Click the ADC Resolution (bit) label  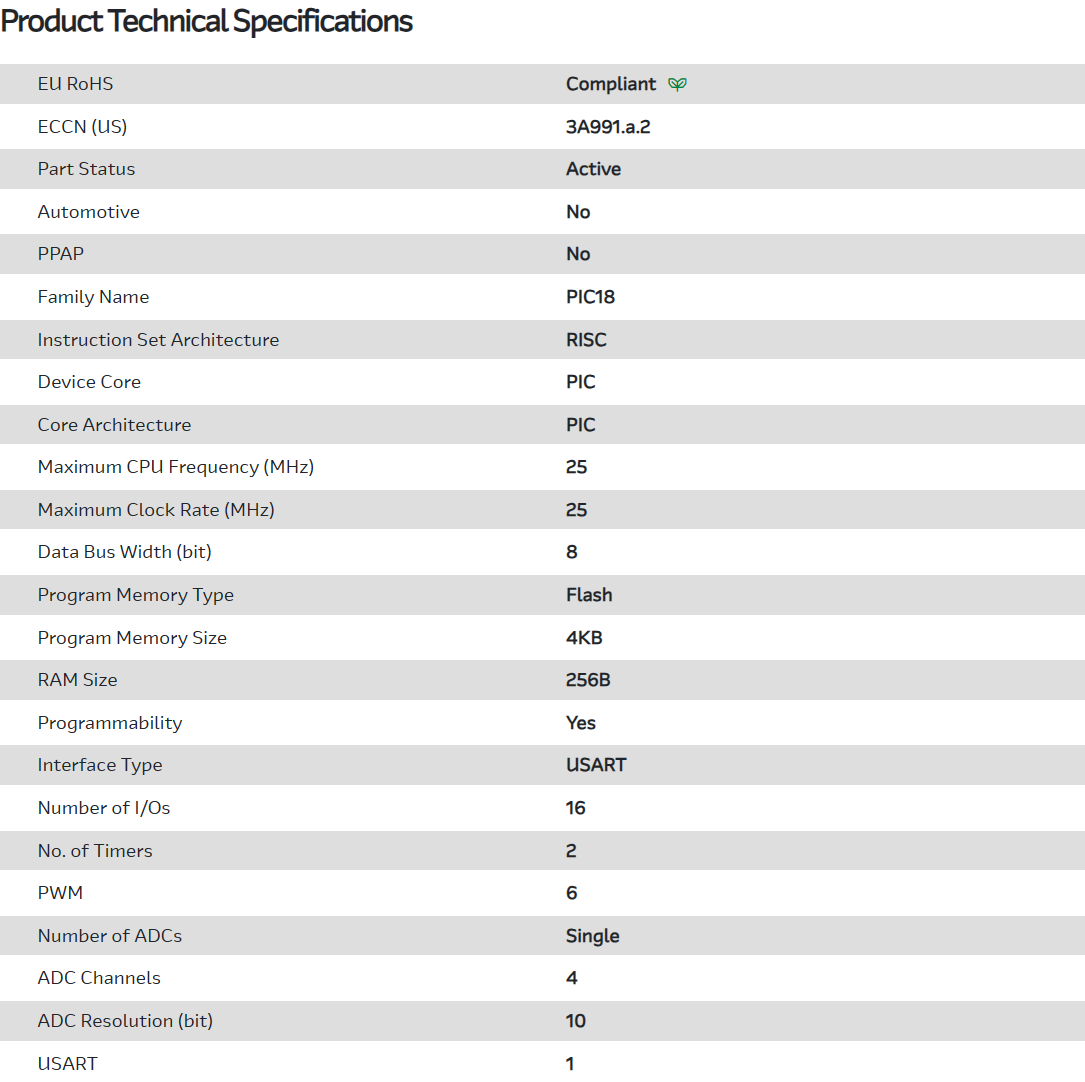click(125, 1021)
